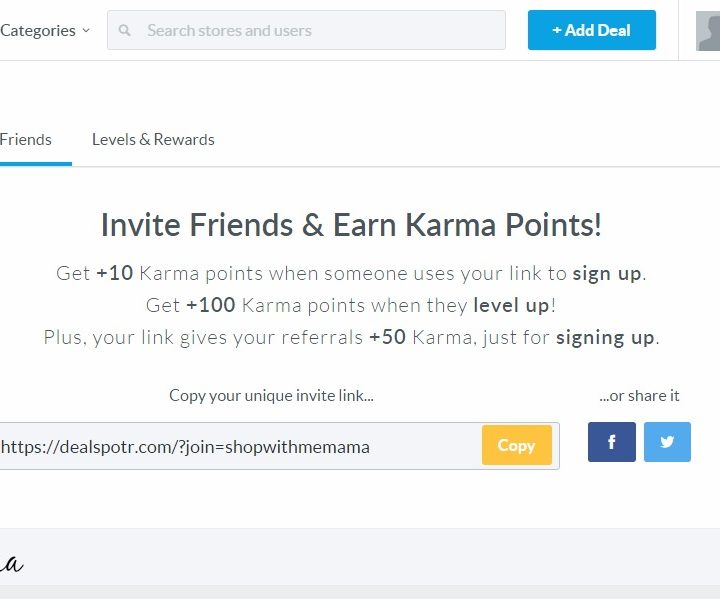Viewport: 720px width, 599px height.
Task: Click the bold 'level up' text
Action: [511, 305]
